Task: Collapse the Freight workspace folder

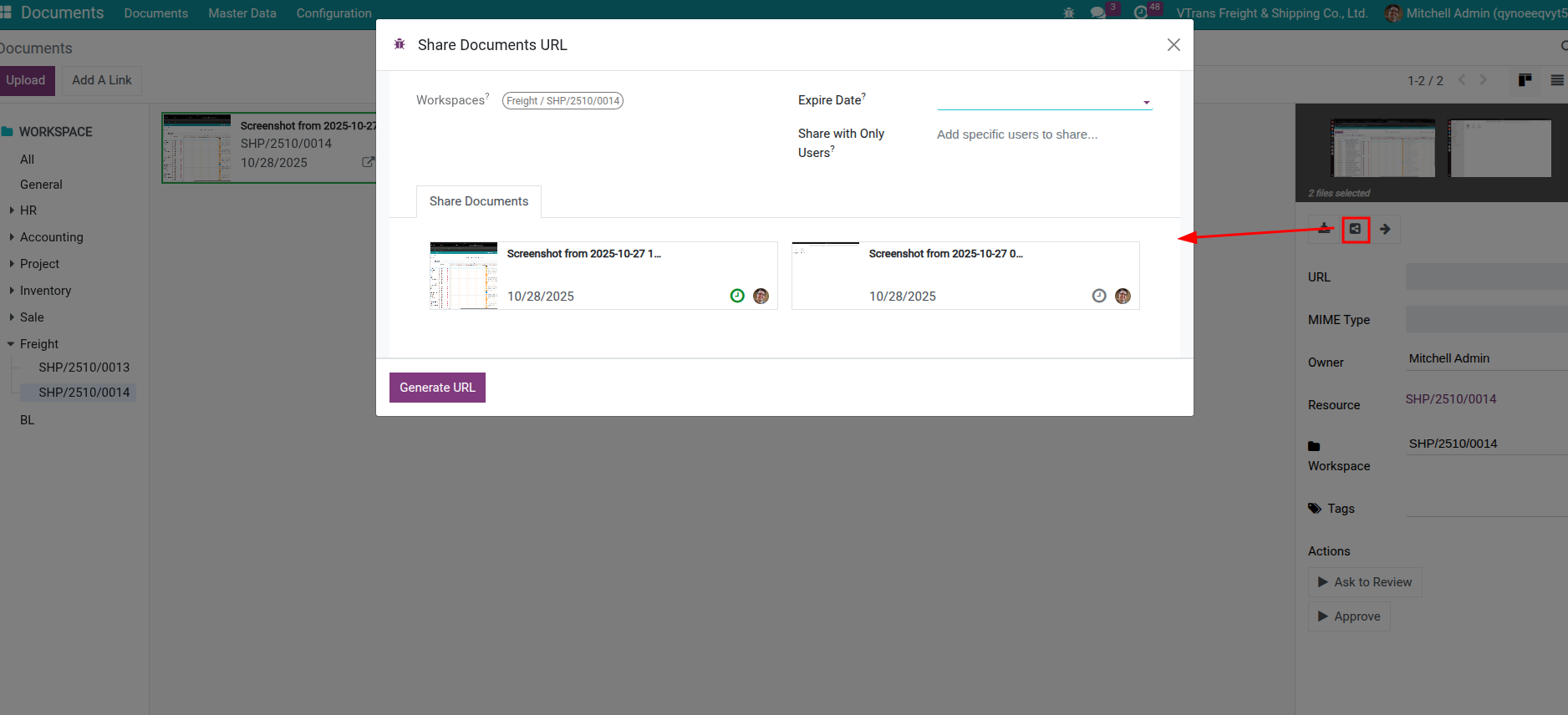Action: pos(11,344)
